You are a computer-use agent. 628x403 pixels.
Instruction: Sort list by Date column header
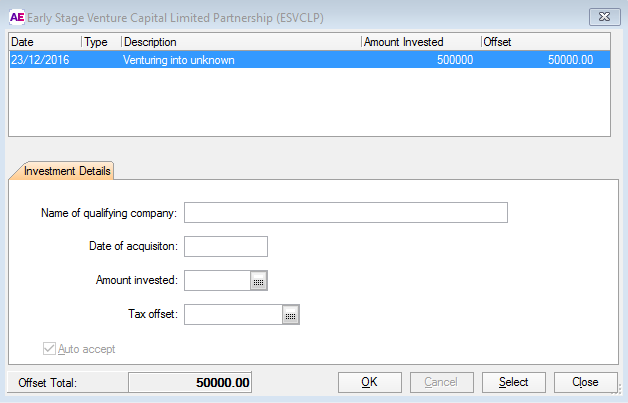coord(44,42)
